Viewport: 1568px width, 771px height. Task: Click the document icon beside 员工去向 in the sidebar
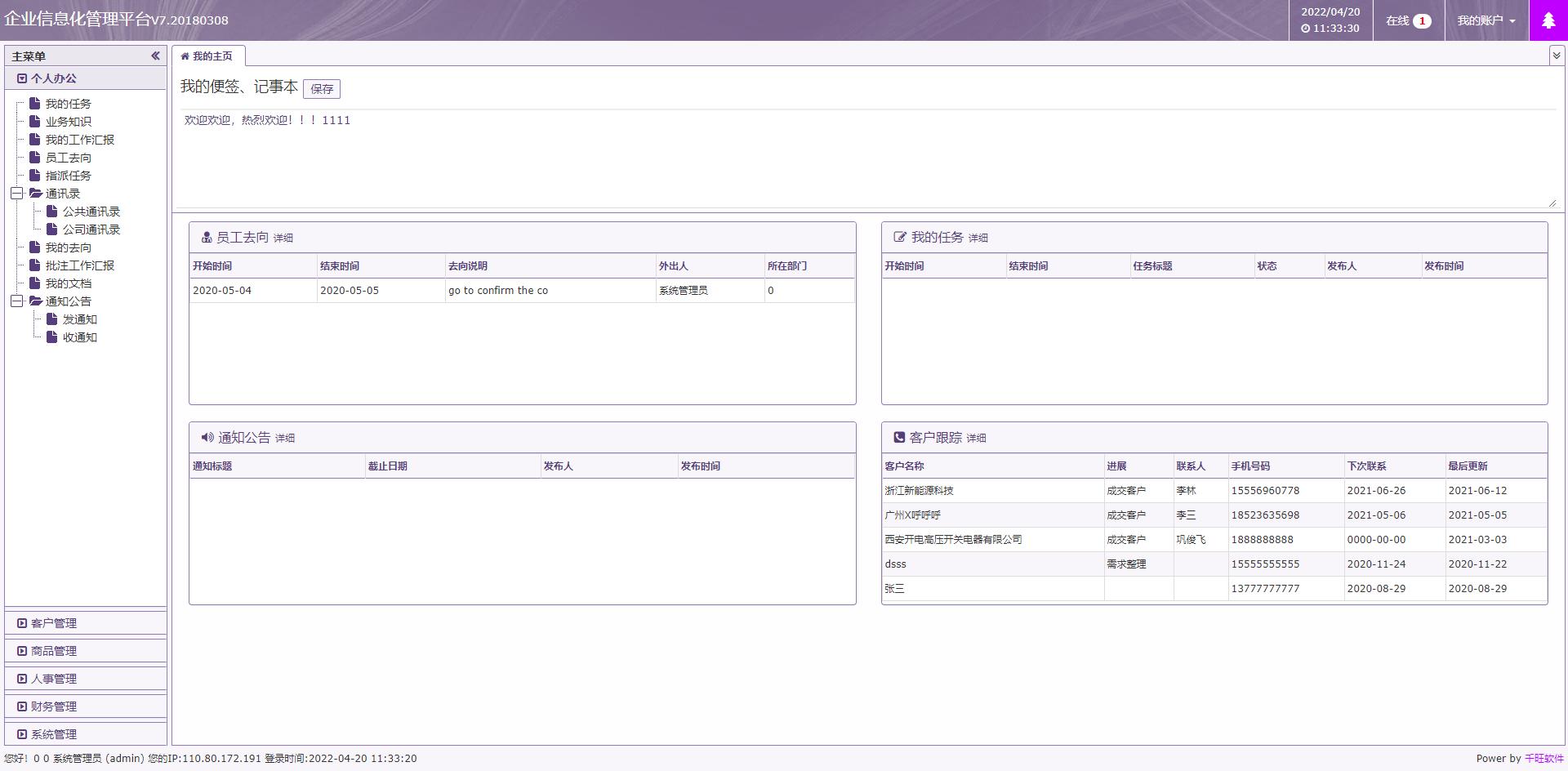pos(34,157)
